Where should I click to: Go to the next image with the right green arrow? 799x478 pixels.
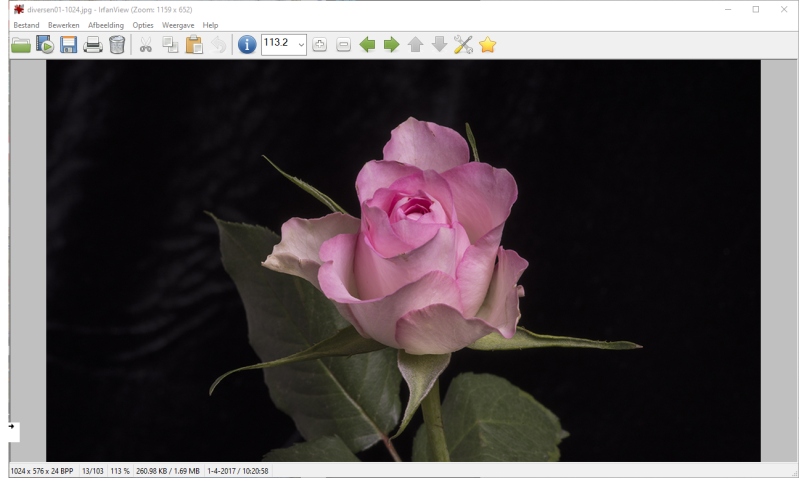pos(392,45)
